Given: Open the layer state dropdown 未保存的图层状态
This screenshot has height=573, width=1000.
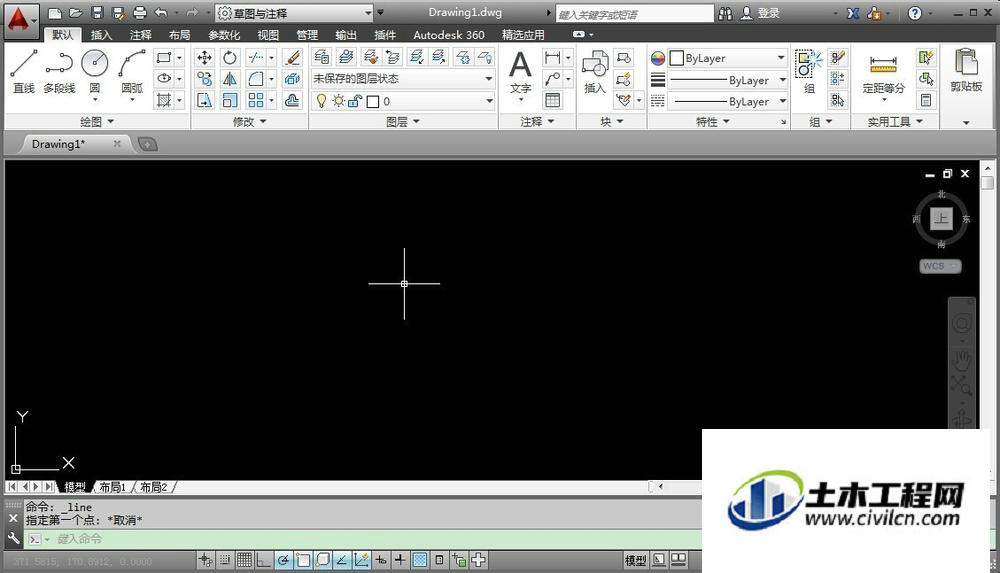Looking at the screenshot, I should (x=403, y=78).
